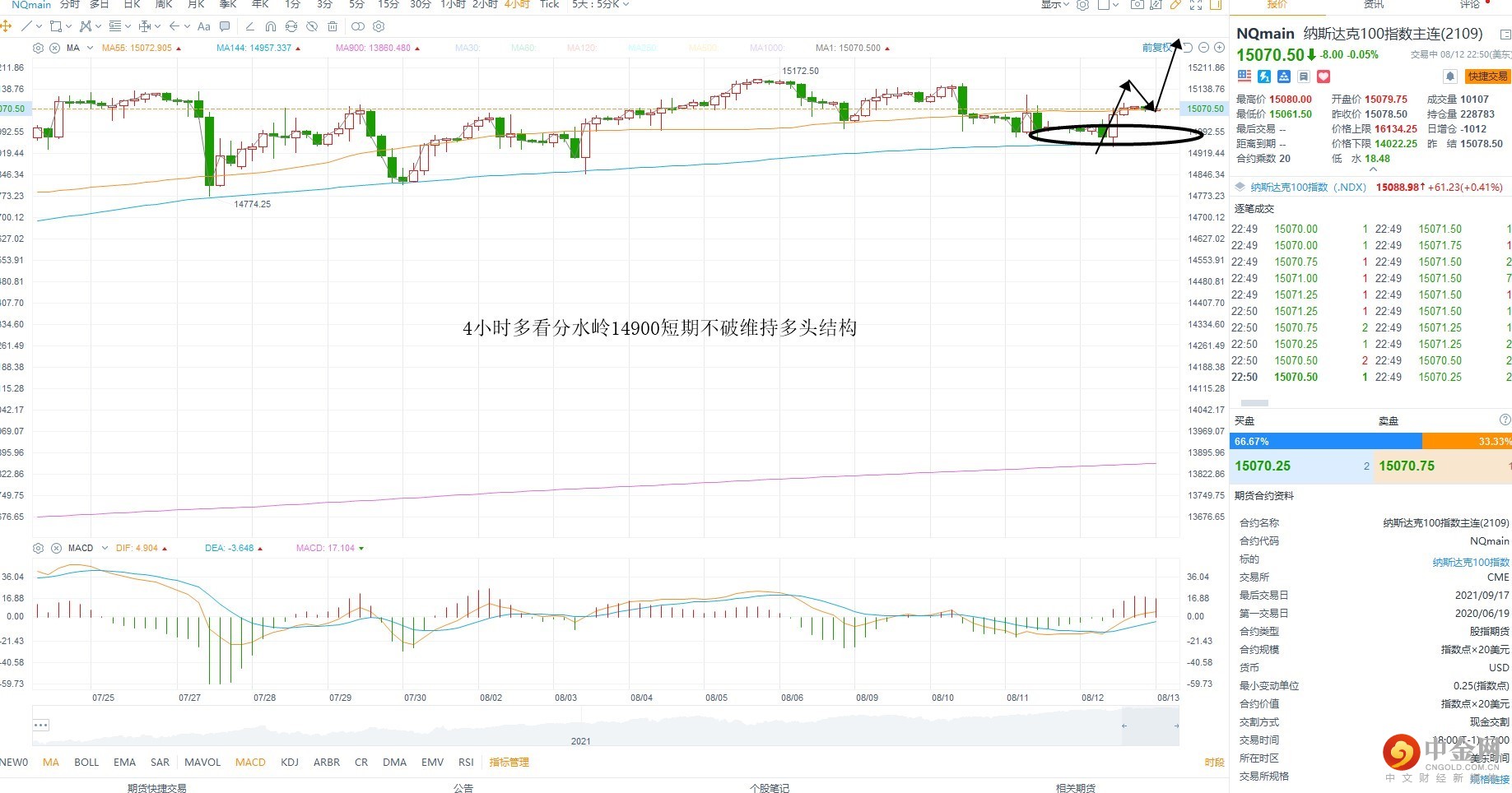Click the 快捷交易 quick trade button

[1488, 77]
